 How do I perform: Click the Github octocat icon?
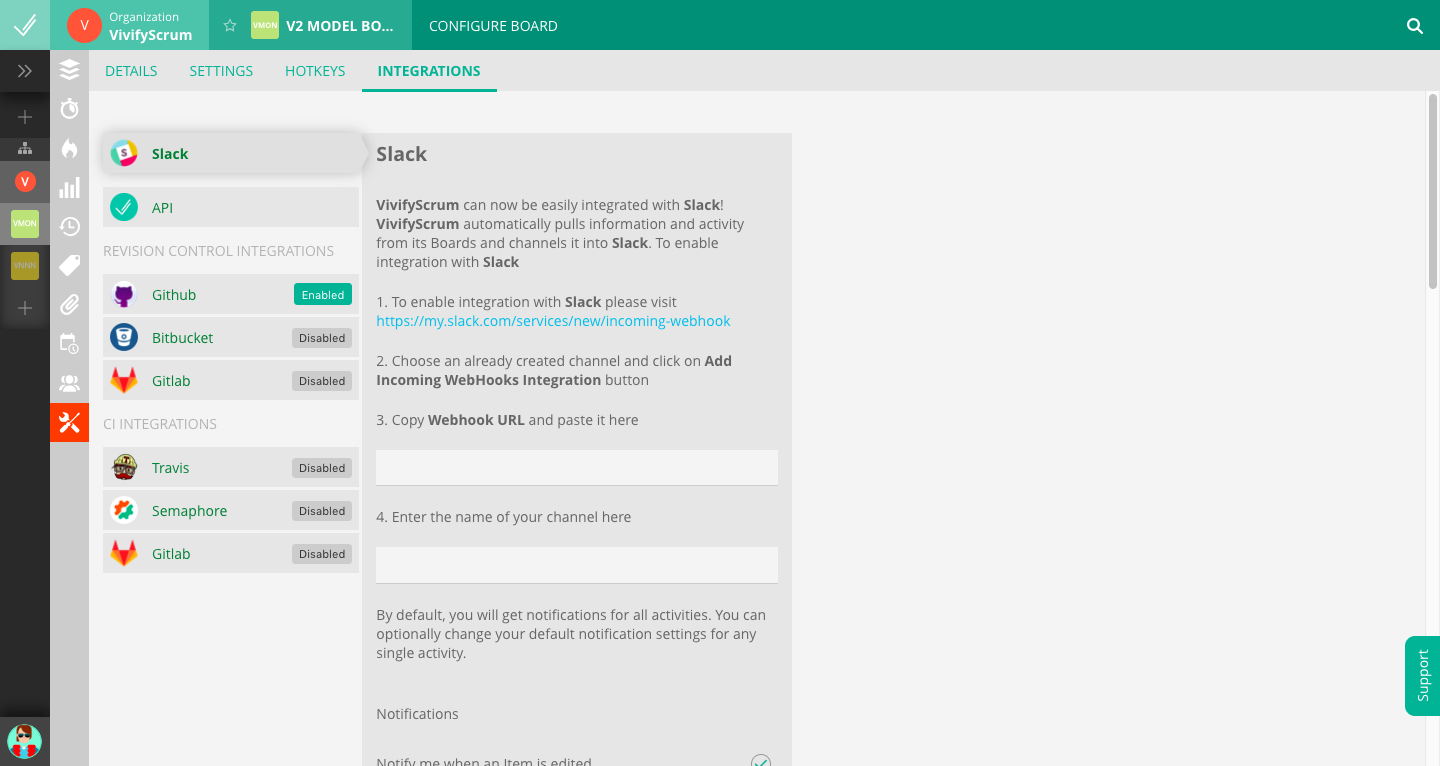124,295
